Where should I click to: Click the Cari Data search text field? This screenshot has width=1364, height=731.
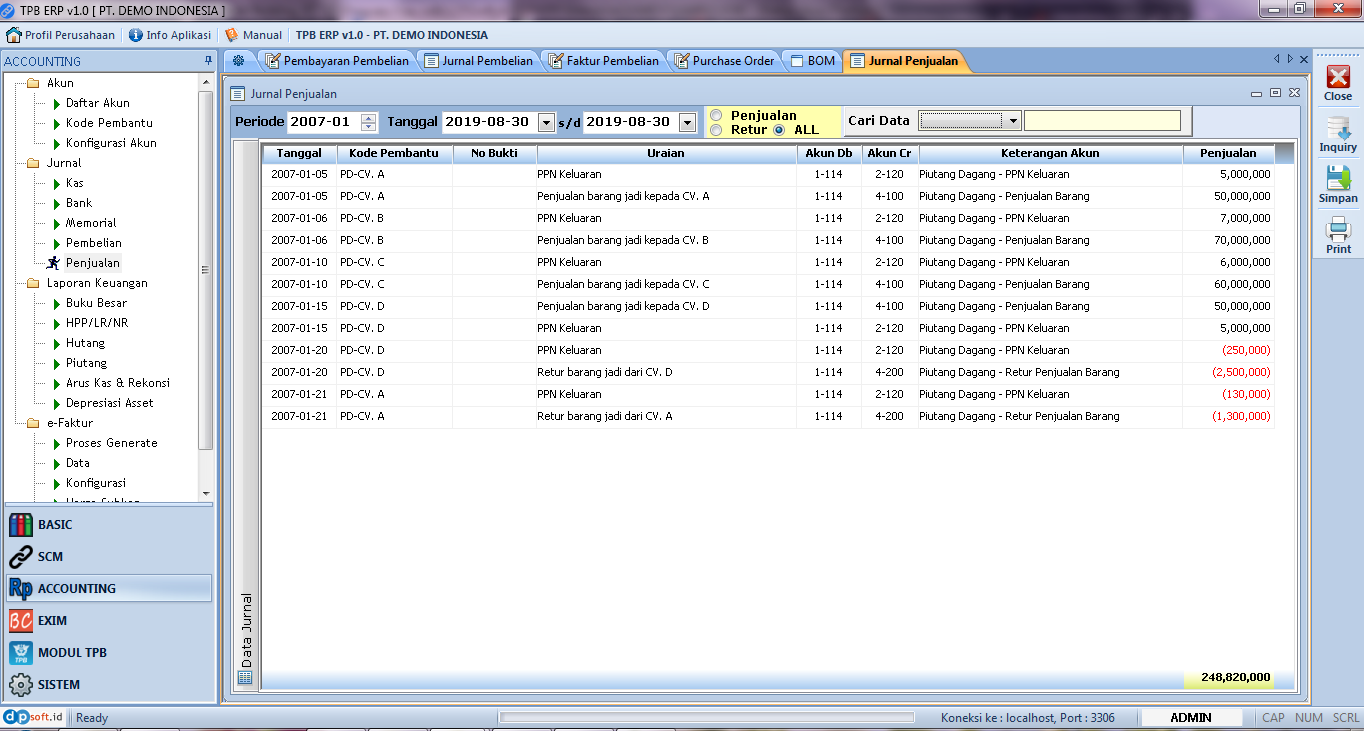pos(1101,121)
